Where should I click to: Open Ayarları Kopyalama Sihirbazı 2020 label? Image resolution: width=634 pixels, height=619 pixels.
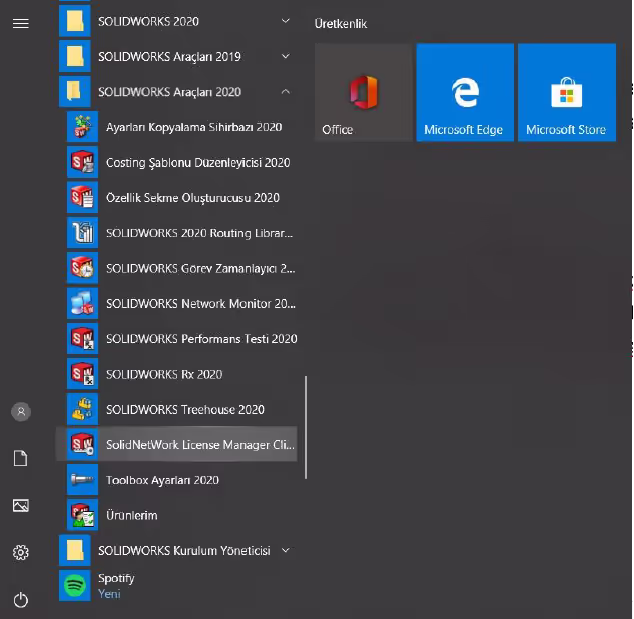(194, 127)
